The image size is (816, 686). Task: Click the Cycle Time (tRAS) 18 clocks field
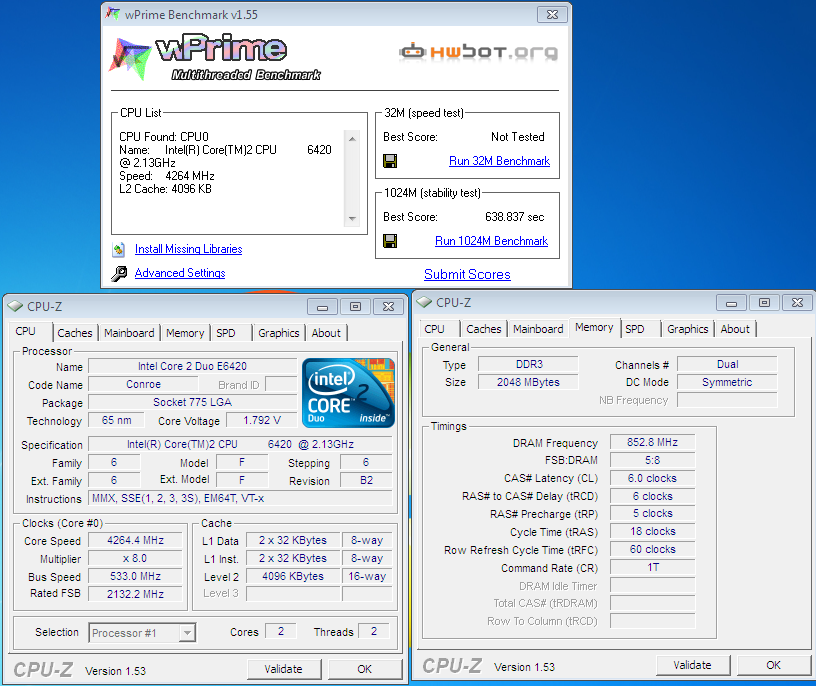pyautogui.click(x=653, y=531)
